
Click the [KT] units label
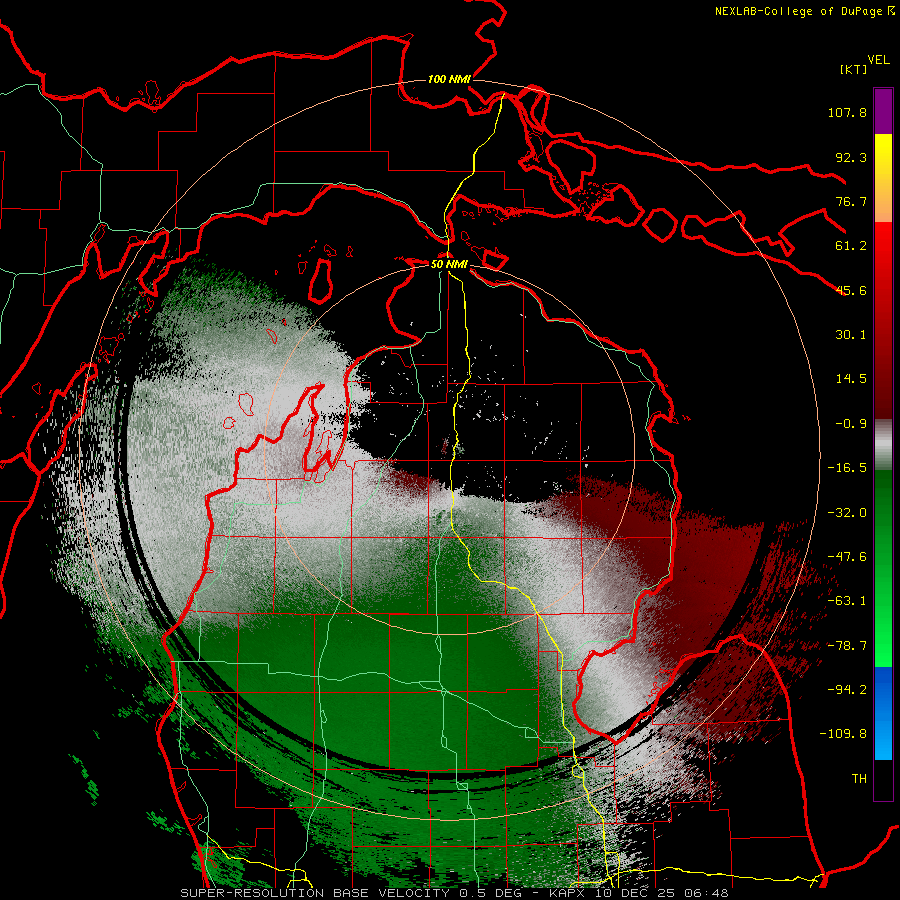point(853,69)
